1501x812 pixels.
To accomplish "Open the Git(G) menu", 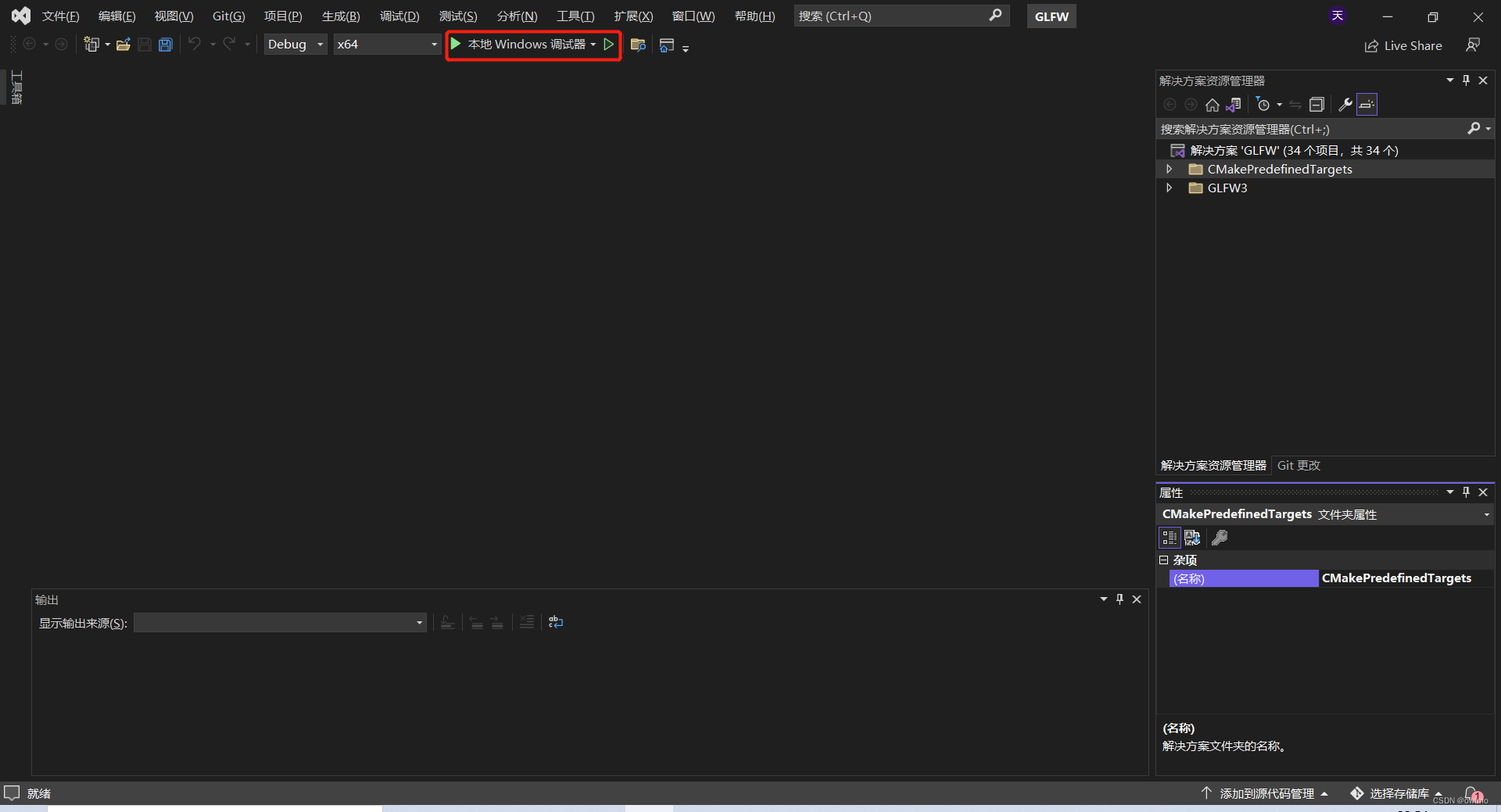I will coord(227,16).
